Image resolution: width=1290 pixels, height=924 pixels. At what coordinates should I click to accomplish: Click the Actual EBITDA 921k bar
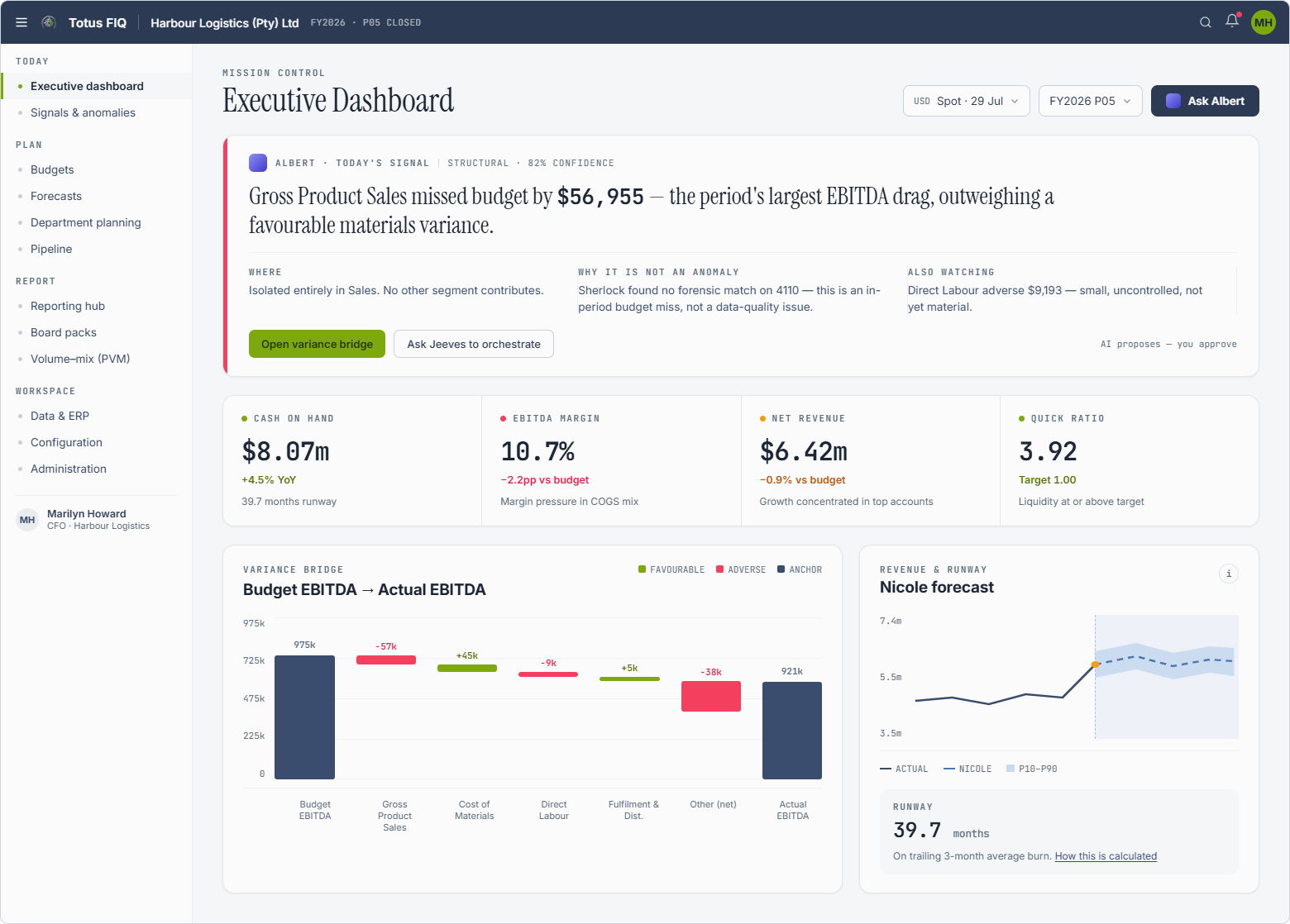tap(792, 731)
